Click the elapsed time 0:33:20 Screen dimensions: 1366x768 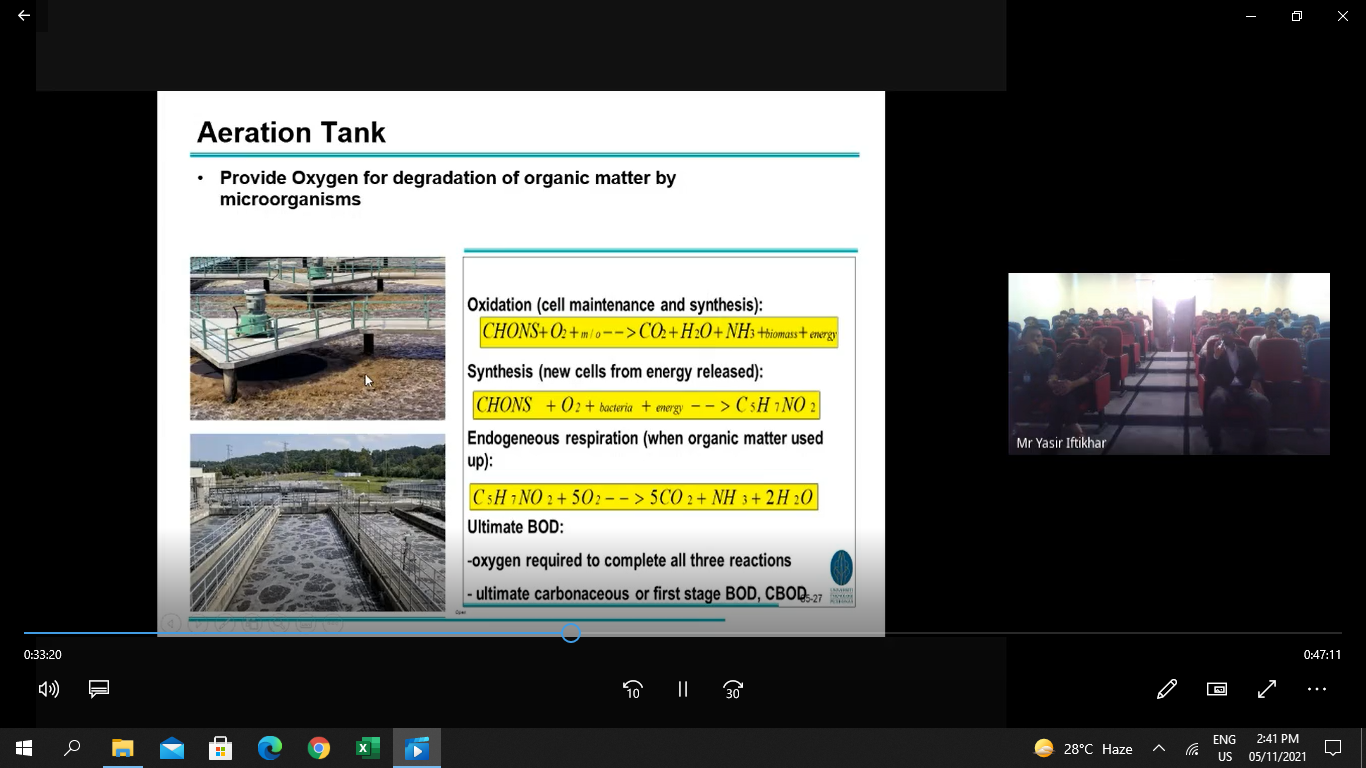43,655
